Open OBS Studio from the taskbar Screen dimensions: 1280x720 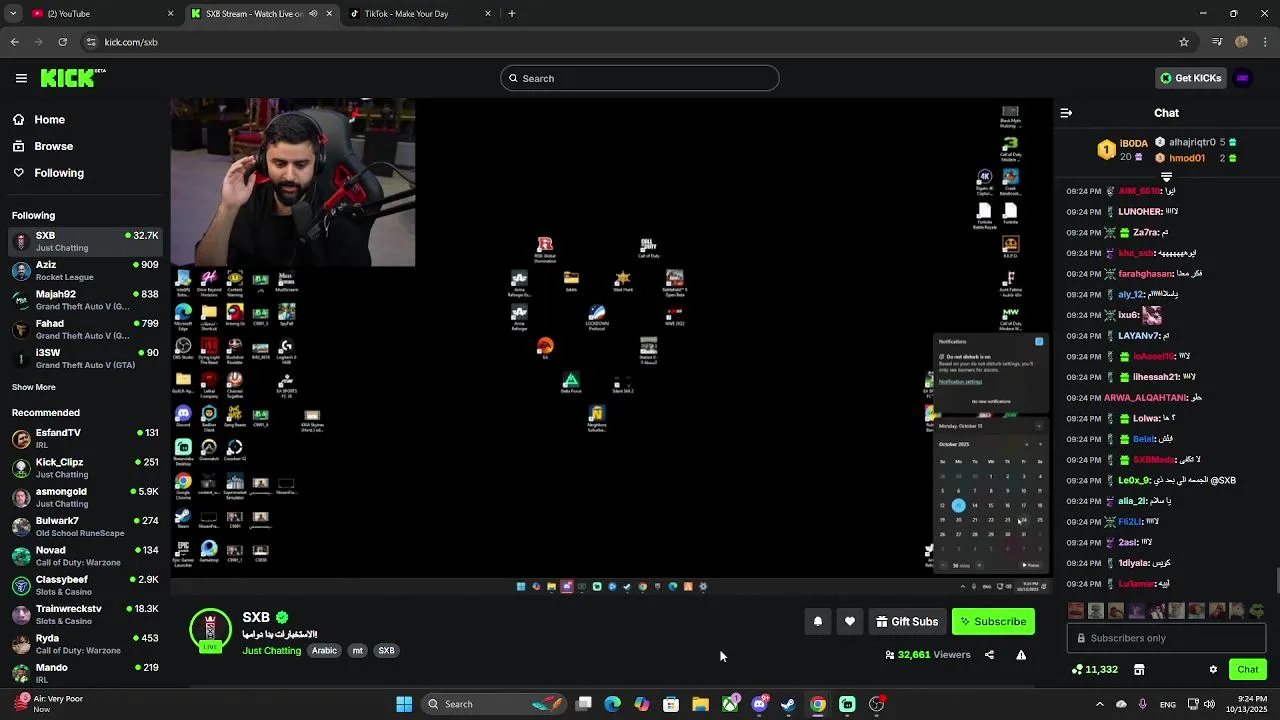pos(877,704)
